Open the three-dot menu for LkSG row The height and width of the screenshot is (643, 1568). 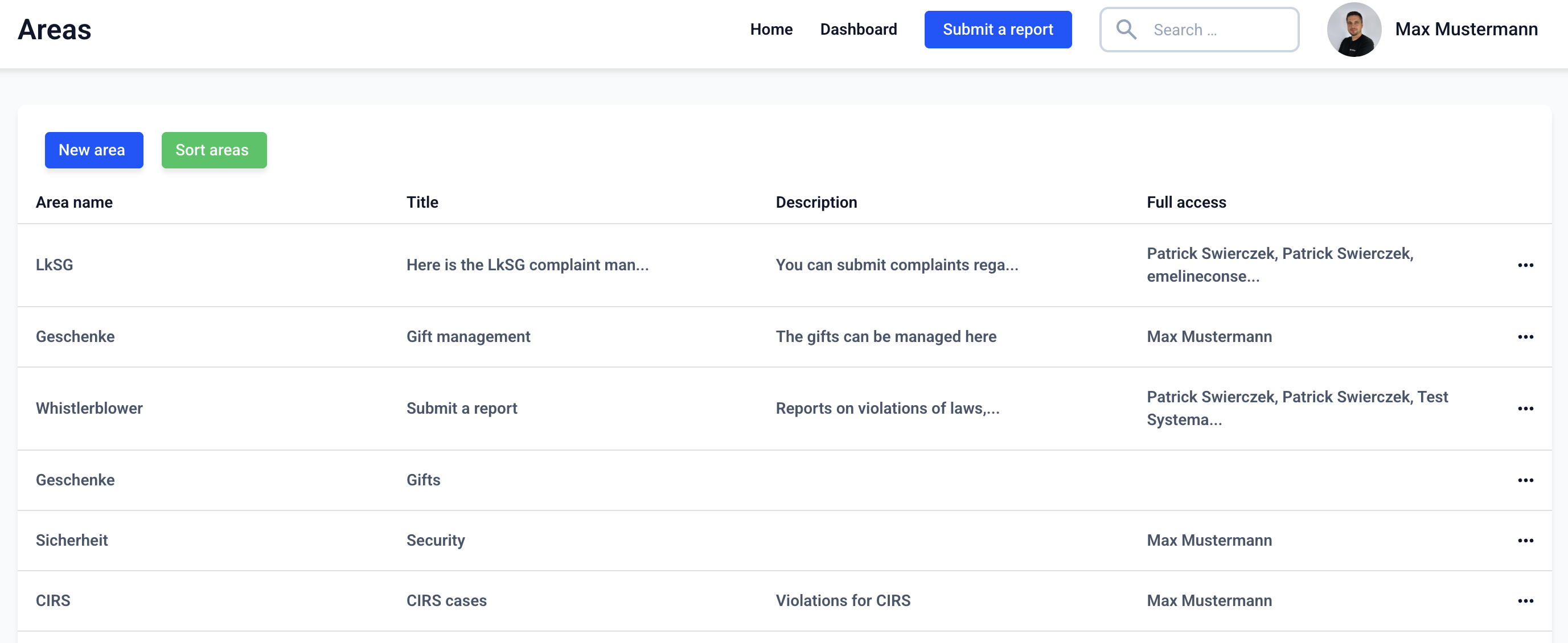click(1525, 265)
